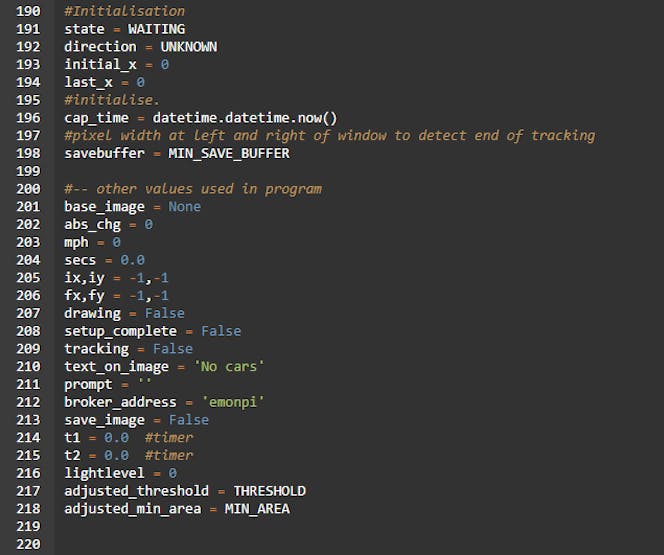Viewport: 664px width, 555px height.
Task: Click 'THRESHOLD' value on adjusted_threshold line
Action: click(x=269, y=491)
